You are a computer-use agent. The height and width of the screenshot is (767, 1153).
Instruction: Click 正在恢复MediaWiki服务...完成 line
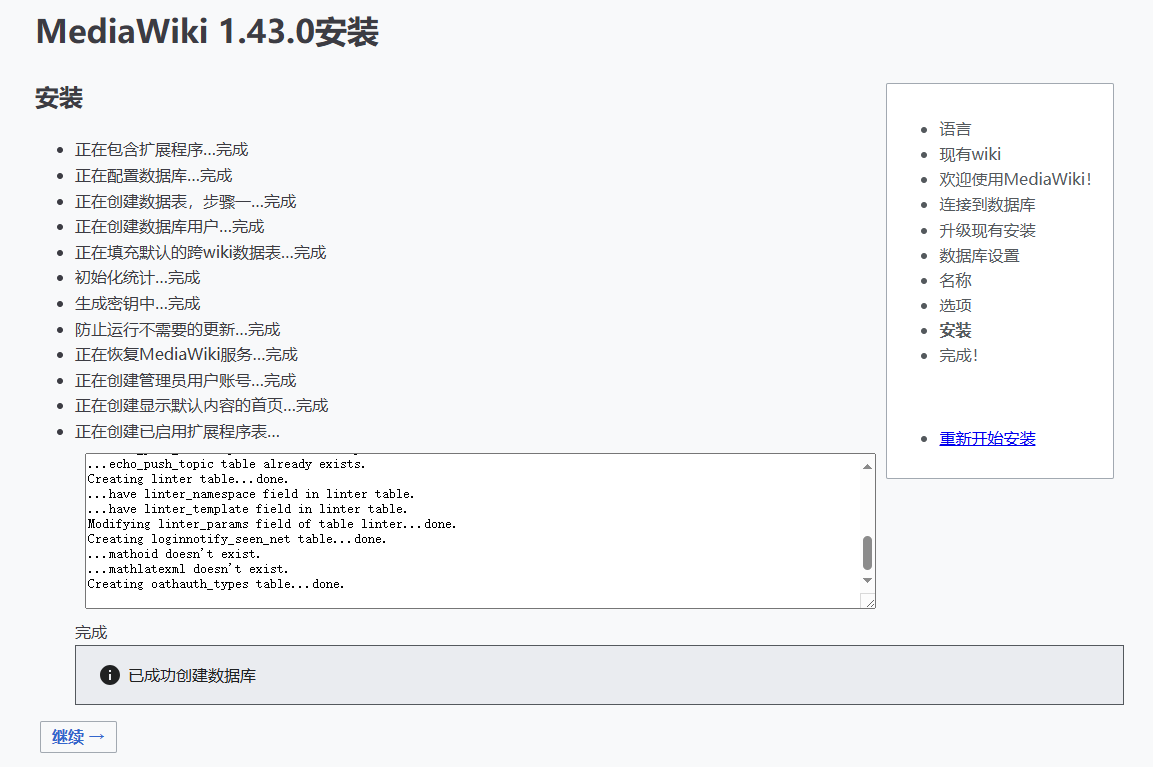tap(186, 354)
